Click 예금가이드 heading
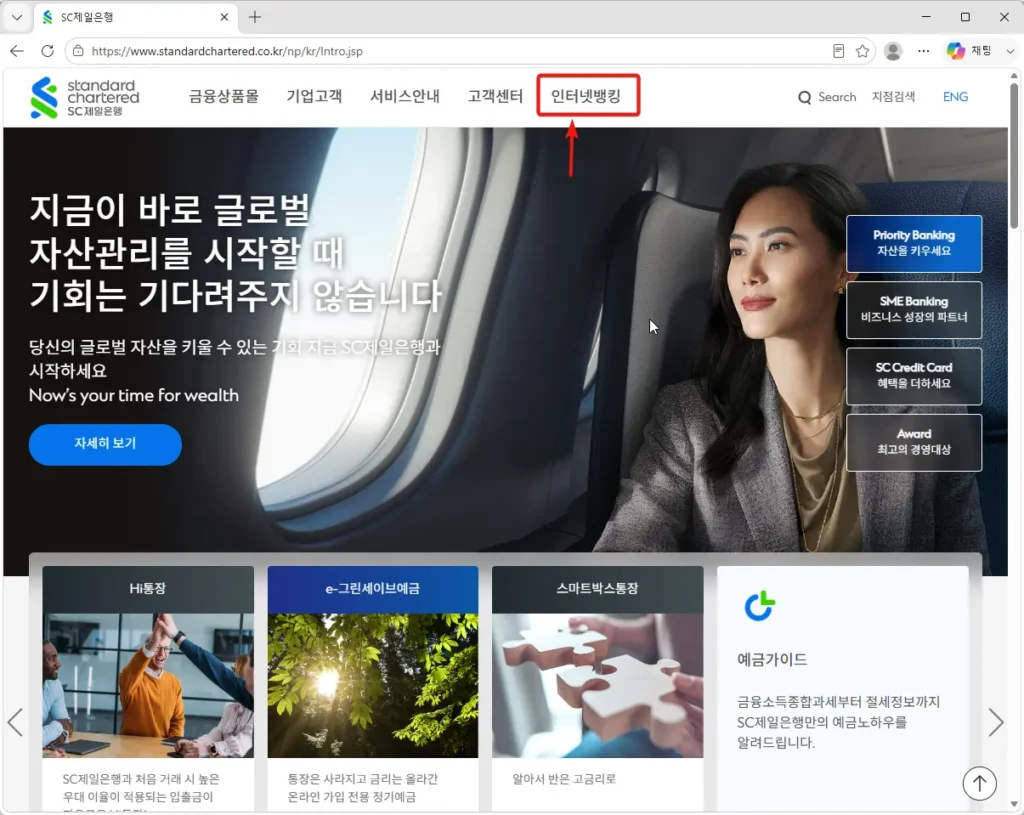 (x=772, y=659)
